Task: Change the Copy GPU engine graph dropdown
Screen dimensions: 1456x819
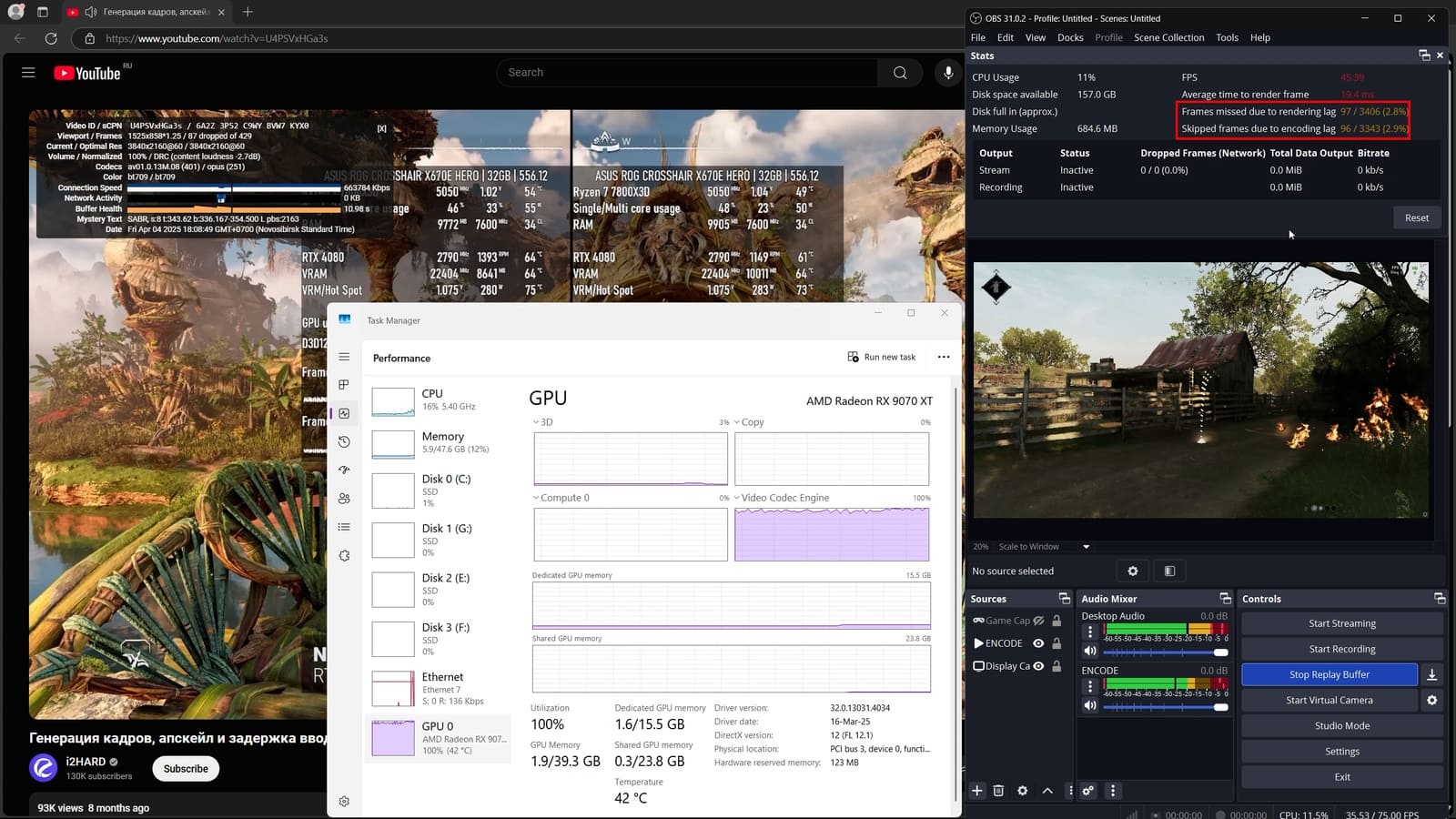Action: coord(749,422)
